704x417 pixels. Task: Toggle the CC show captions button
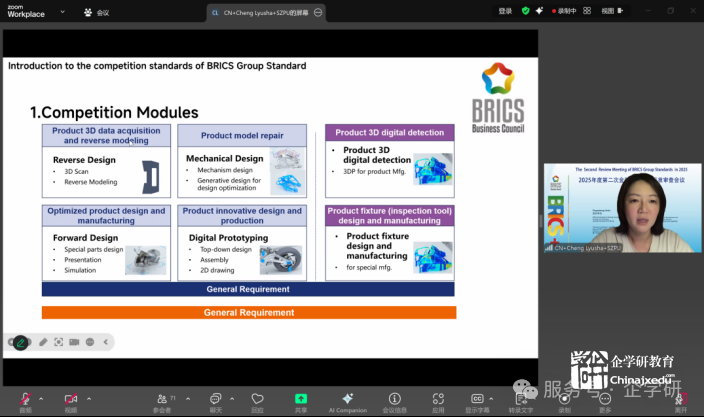pyautogui.click(x=477, y=399)
